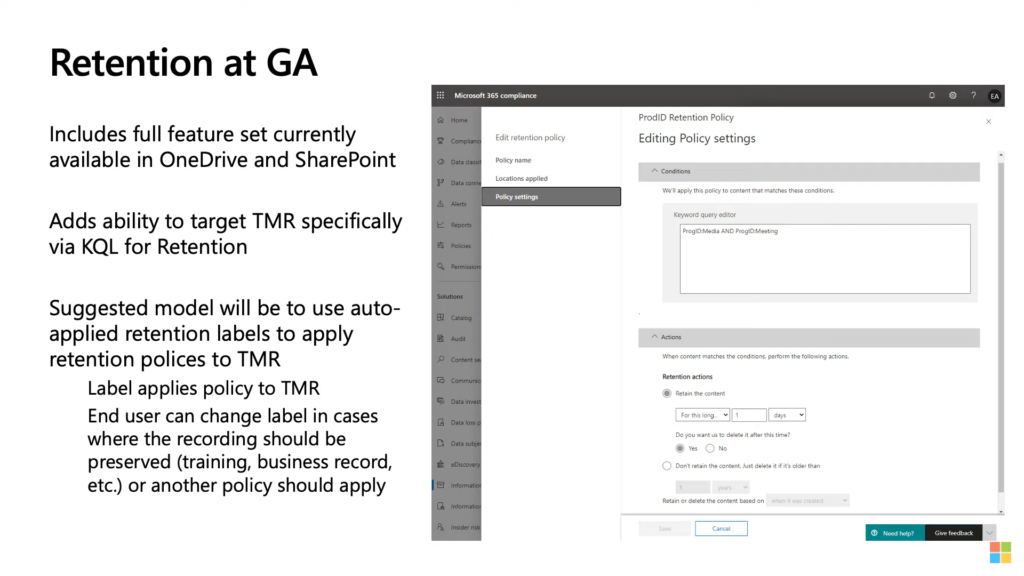The width and height of the screenshot is (1024, 576).
Task: Expand the chevron beside Give feedback
Action: (990, 533)
